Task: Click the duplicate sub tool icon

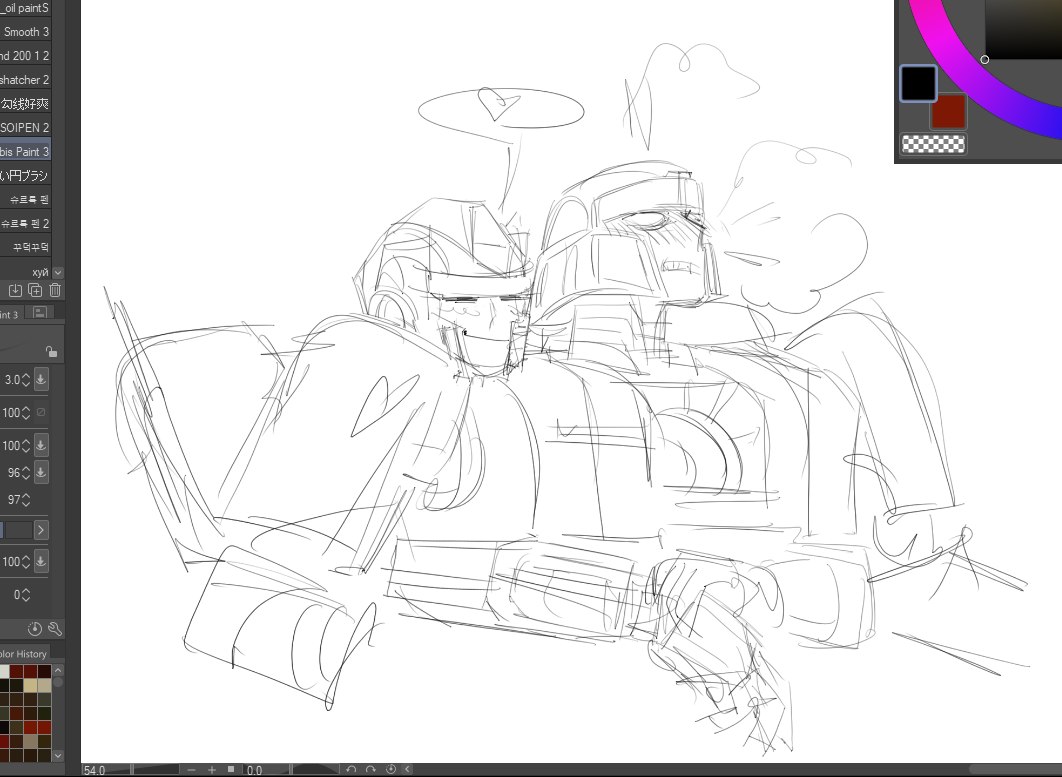Action: tap(35, 291)
